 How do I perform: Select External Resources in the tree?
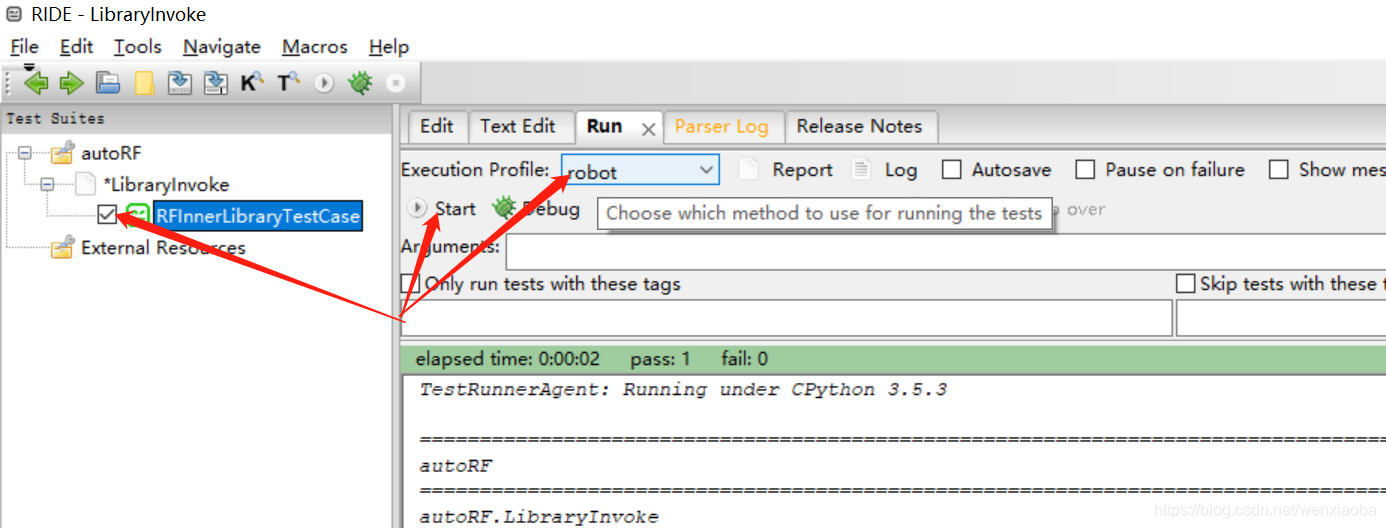163,248
